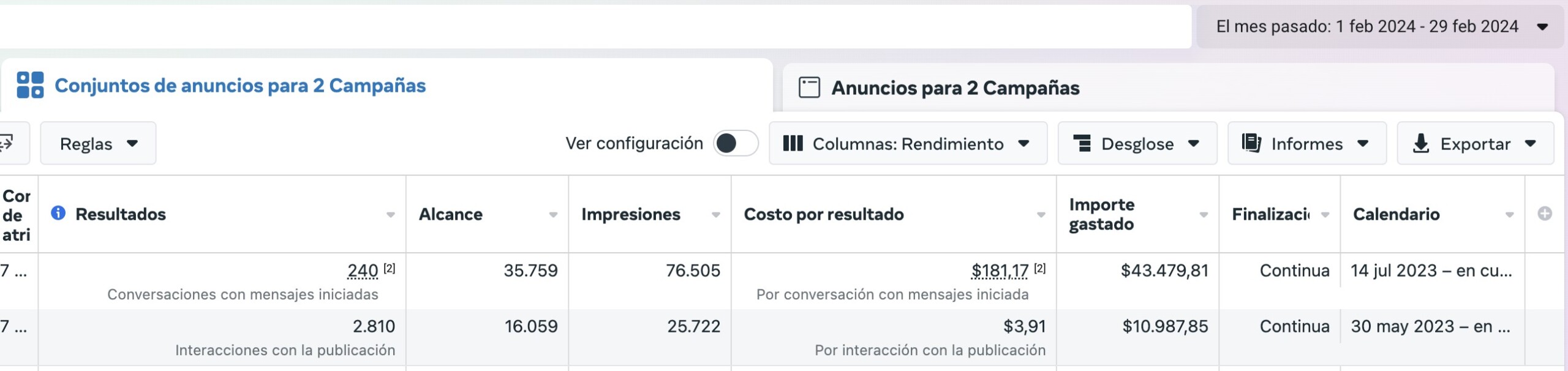Click the add column plus icon
1568x371 pixels.
coord(1544,214)
